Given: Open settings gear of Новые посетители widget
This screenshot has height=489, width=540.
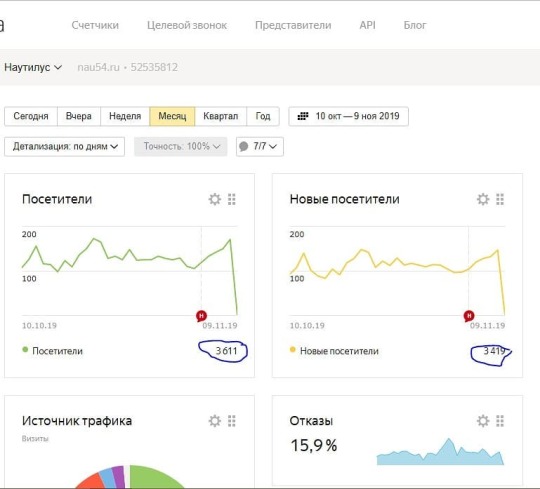Looking at the screenshot, I should [x=483, y=199].
